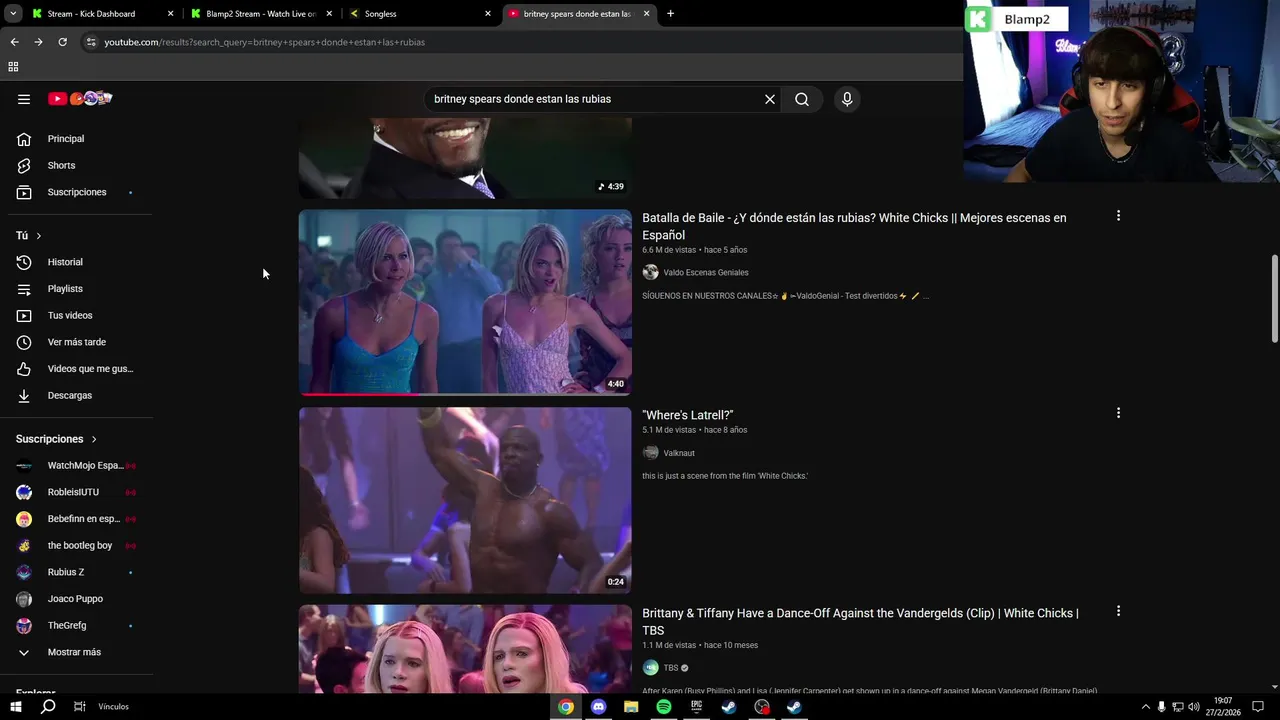Play the top video thumbnail with 4:39 duration
1280x720 pixels.
465,158
